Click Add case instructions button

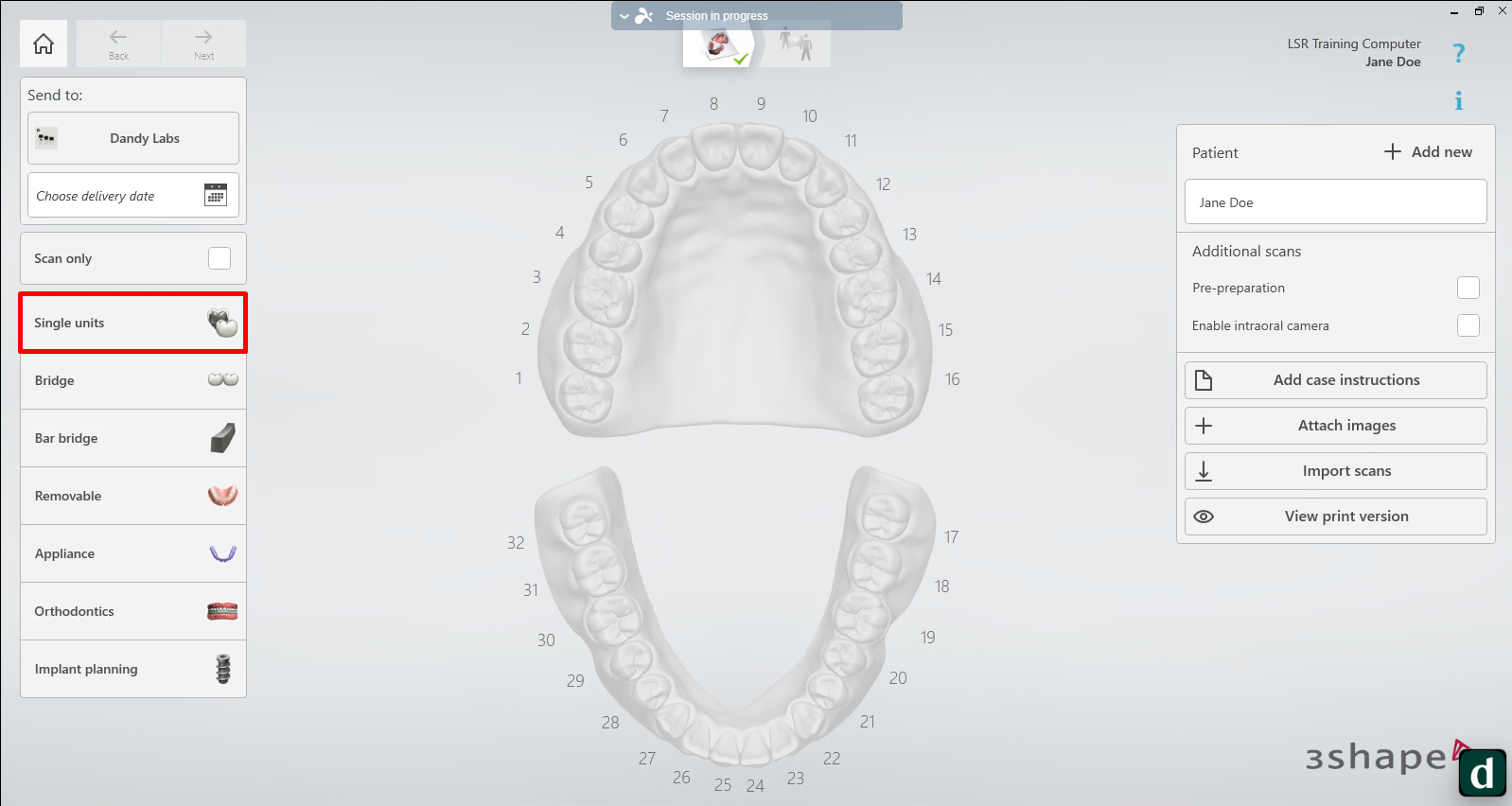1335,380
